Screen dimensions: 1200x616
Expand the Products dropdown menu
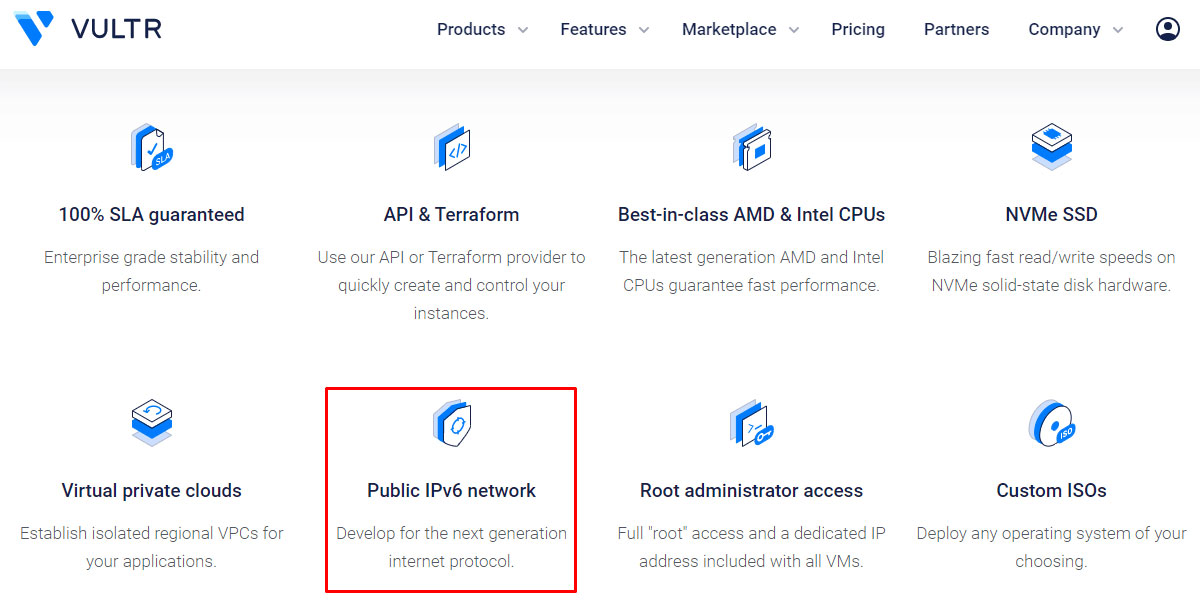(483, 30)
